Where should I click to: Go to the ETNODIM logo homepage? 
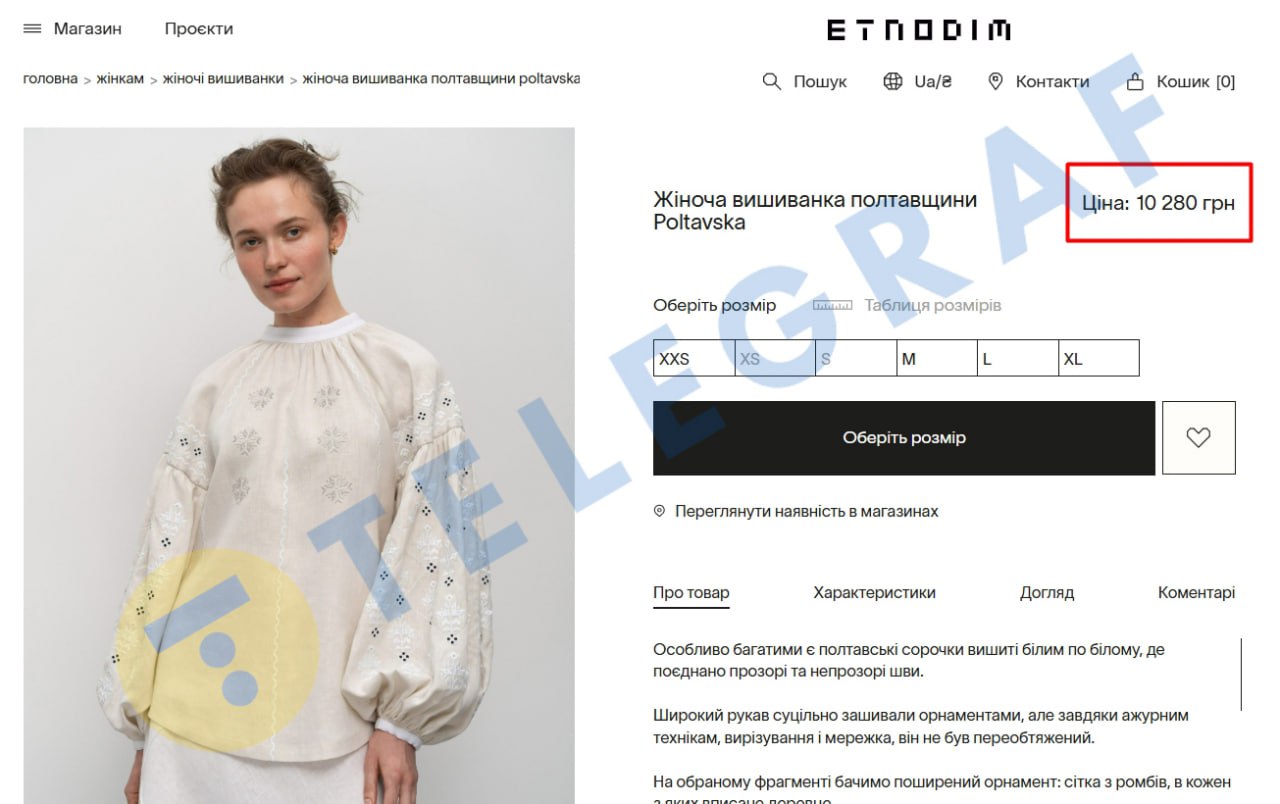tap(918, 30)
